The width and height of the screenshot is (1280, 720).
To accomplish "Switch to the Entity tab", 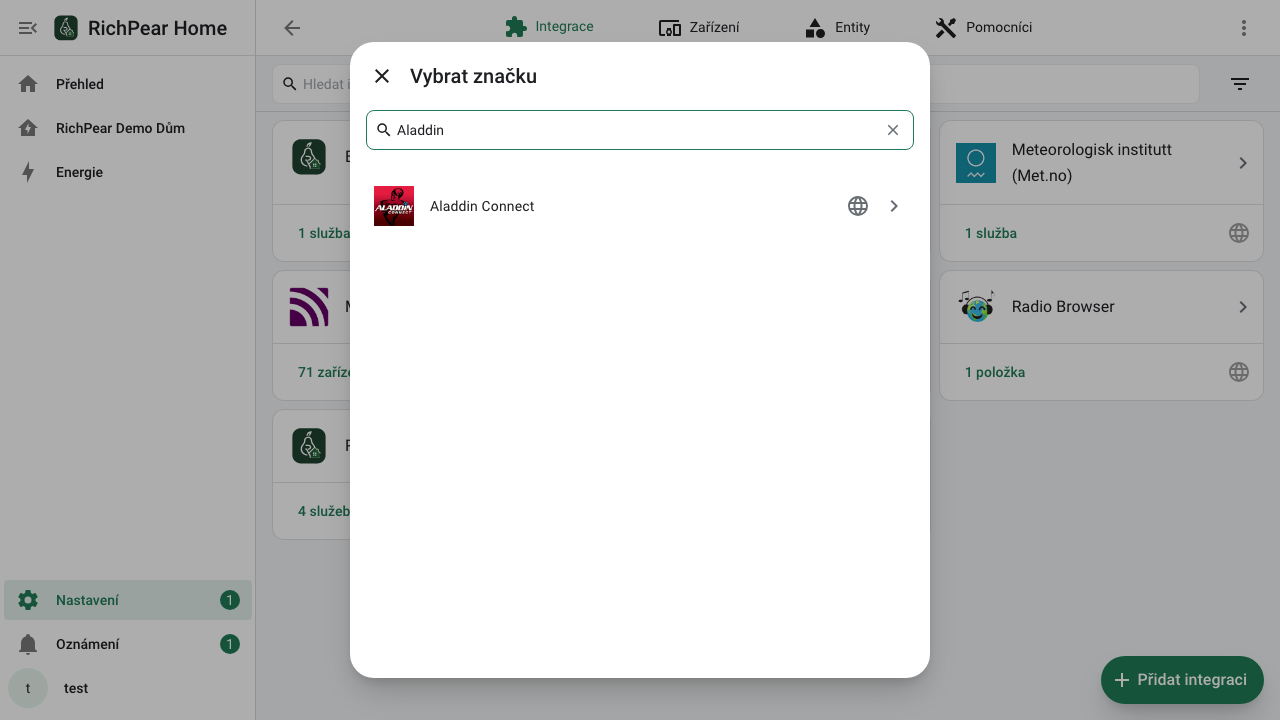I will 837,28.
